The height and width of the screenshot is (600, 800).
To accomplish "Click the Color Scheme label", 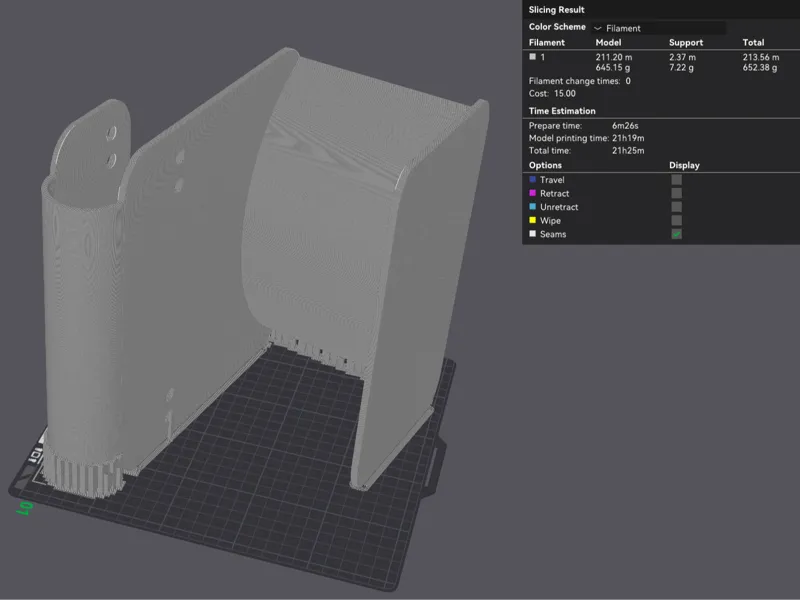I will [557, 27].
